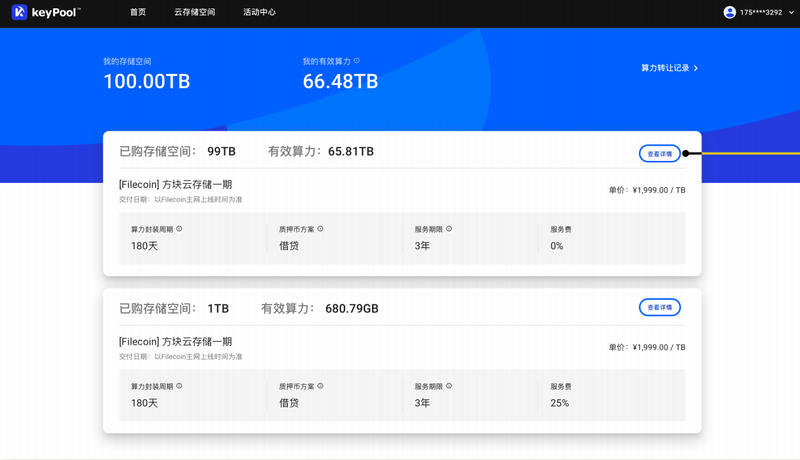Open 算力转让记录 link
800x460 pixels.
coord(665,68)
